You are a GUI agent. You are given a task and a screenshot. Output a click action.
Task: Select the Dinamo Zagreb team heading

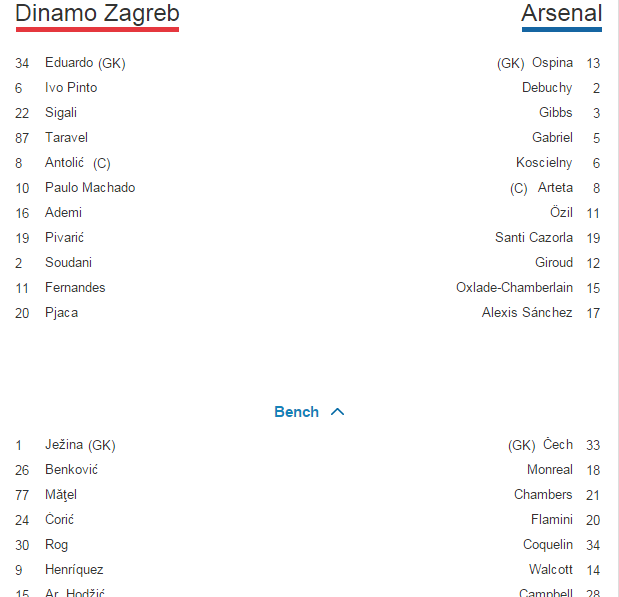pos(97,14)
